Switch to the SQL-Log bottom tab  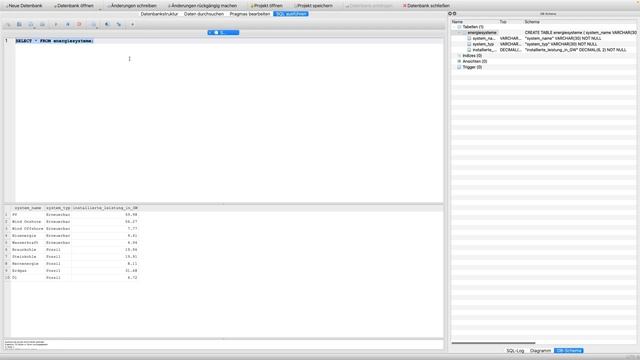point(515,351)
